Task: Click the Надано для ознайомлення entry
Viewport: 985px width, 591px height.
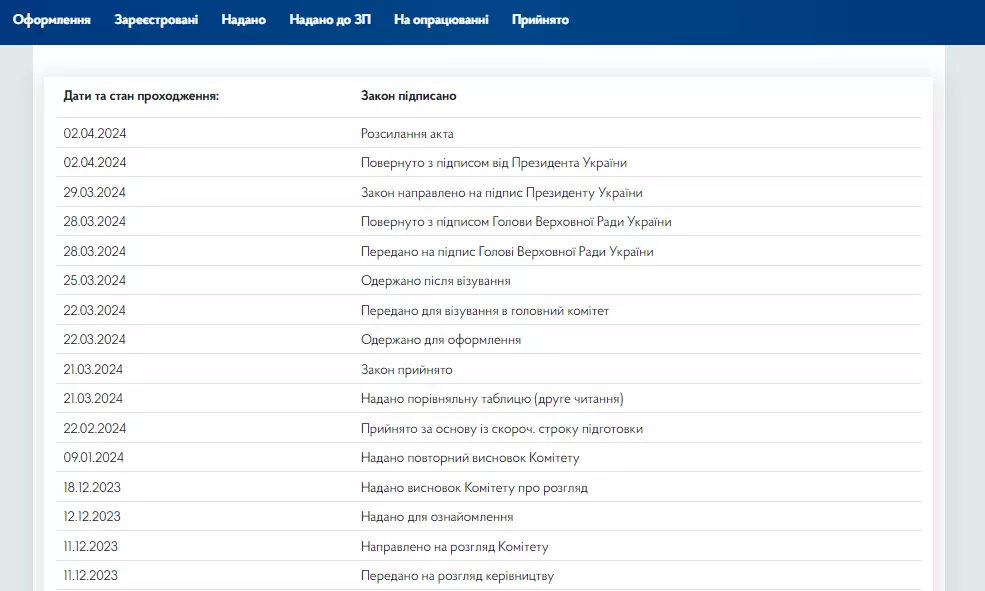Action: 437,516
